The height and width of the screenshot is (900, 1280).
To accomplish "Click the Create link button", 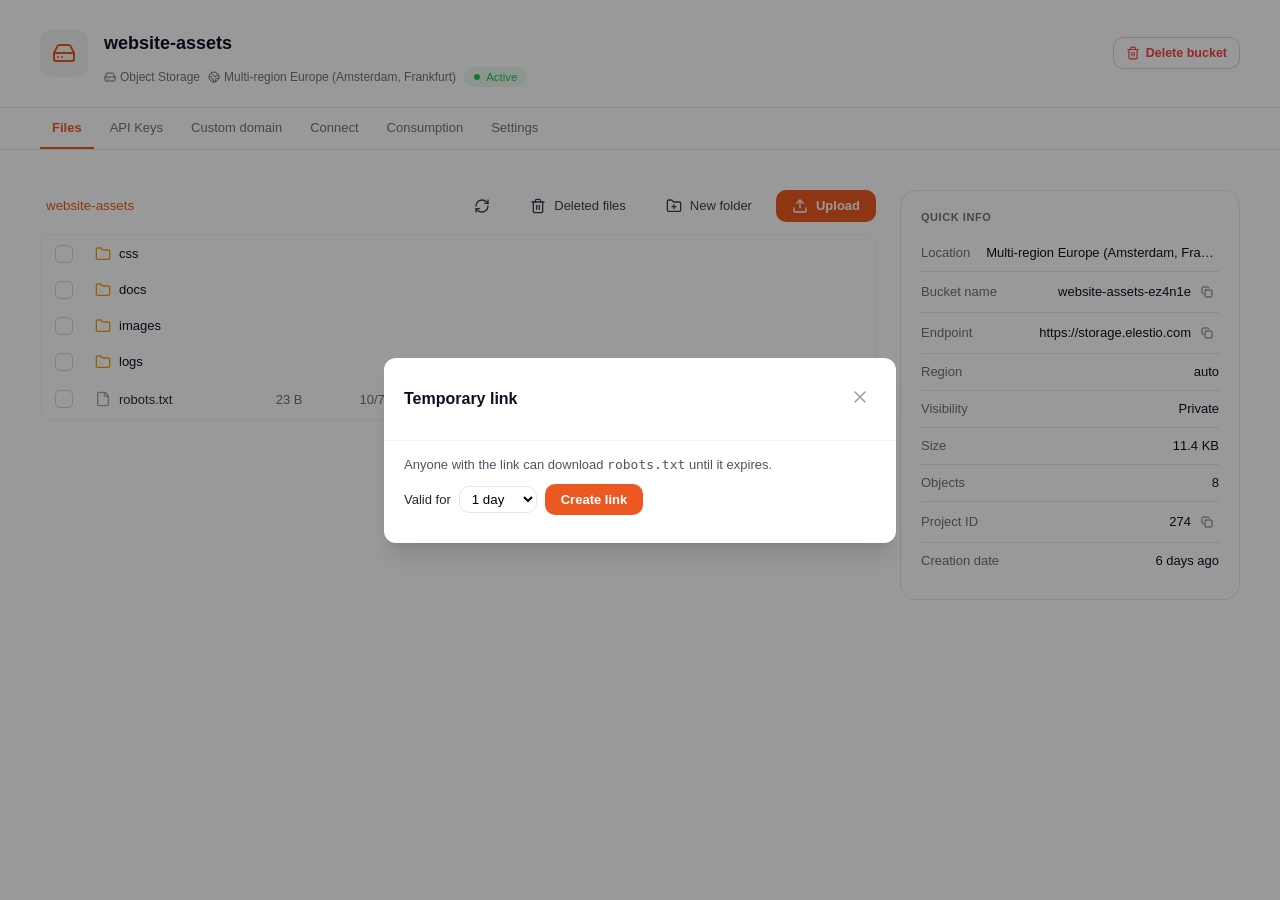I will [x=594, y=499].
